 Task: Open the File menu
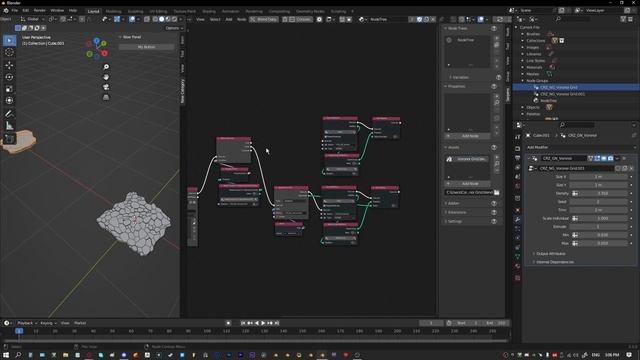tap(15, 11)
